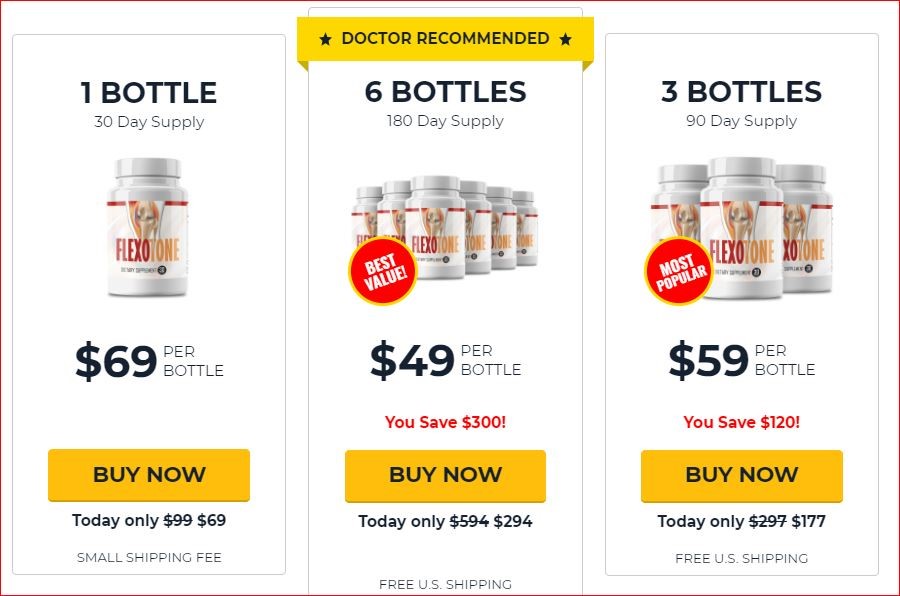Buy the 1 bottle package now
Screen dimensions: 900x596
[x=149, y=475]
